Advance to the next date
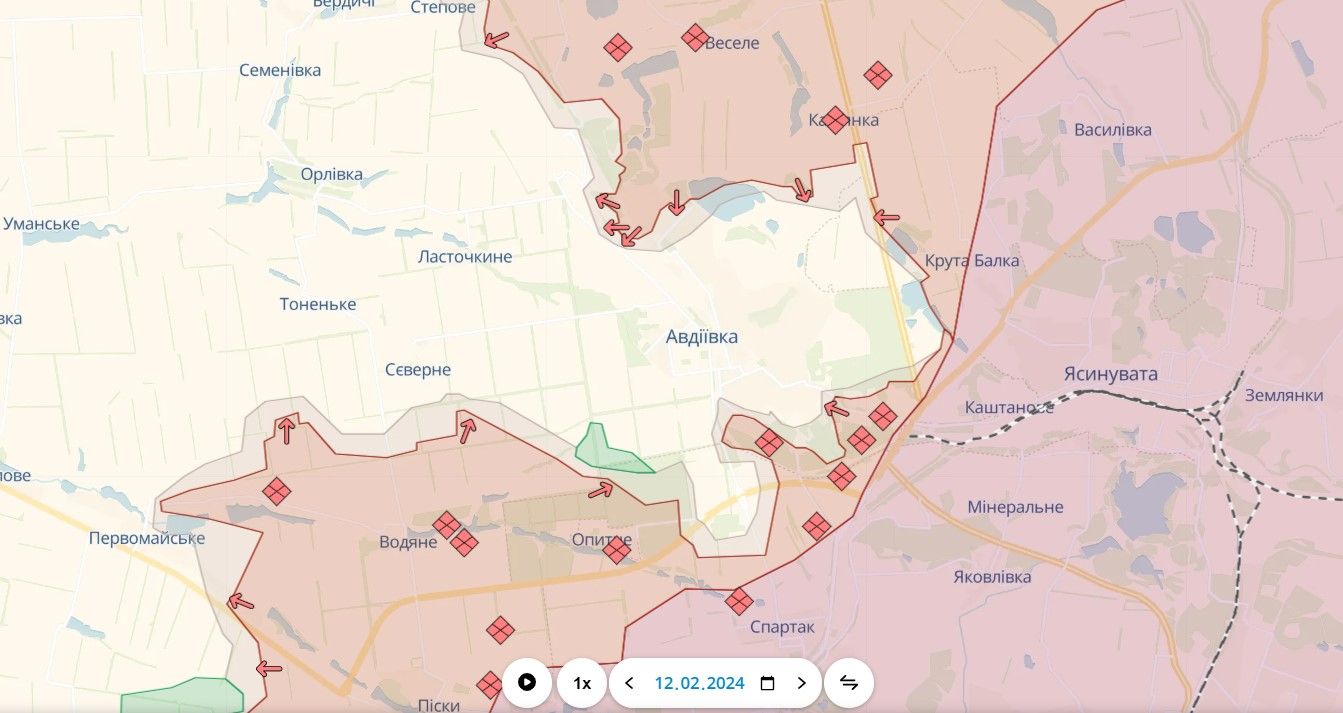Viewport: 1343px width, 713px height. [801, 683]
